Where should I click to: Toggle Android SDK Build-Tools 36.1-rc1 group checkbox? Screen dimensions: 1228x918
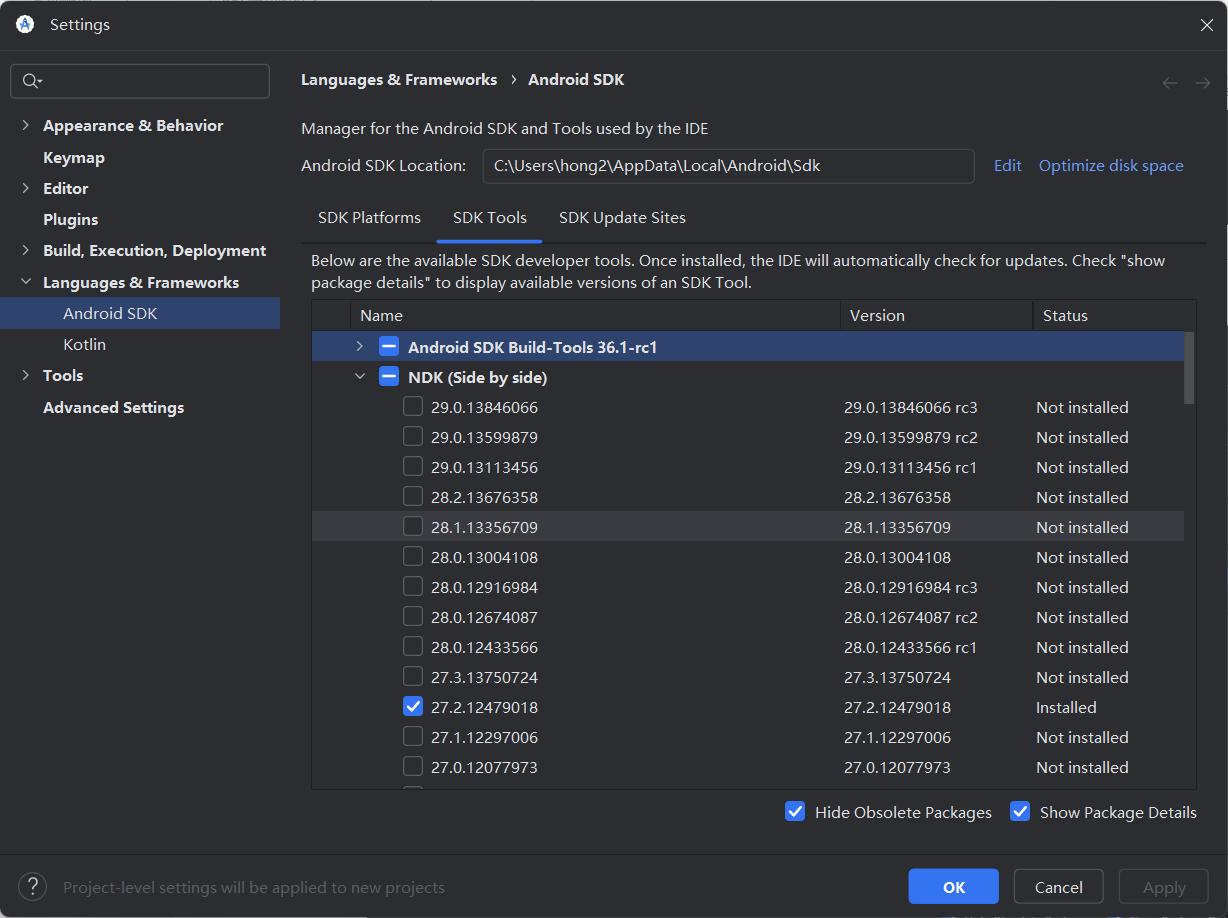(x=390, y=347)
